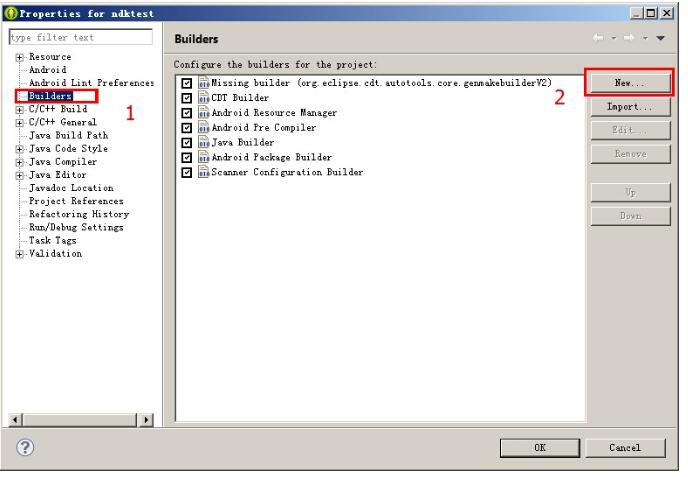The height and width of the screenshot is (477, 688).
Task: Disable the Android Package Builder checkbox
Action: pyautogui.click(x=187, y=158)
